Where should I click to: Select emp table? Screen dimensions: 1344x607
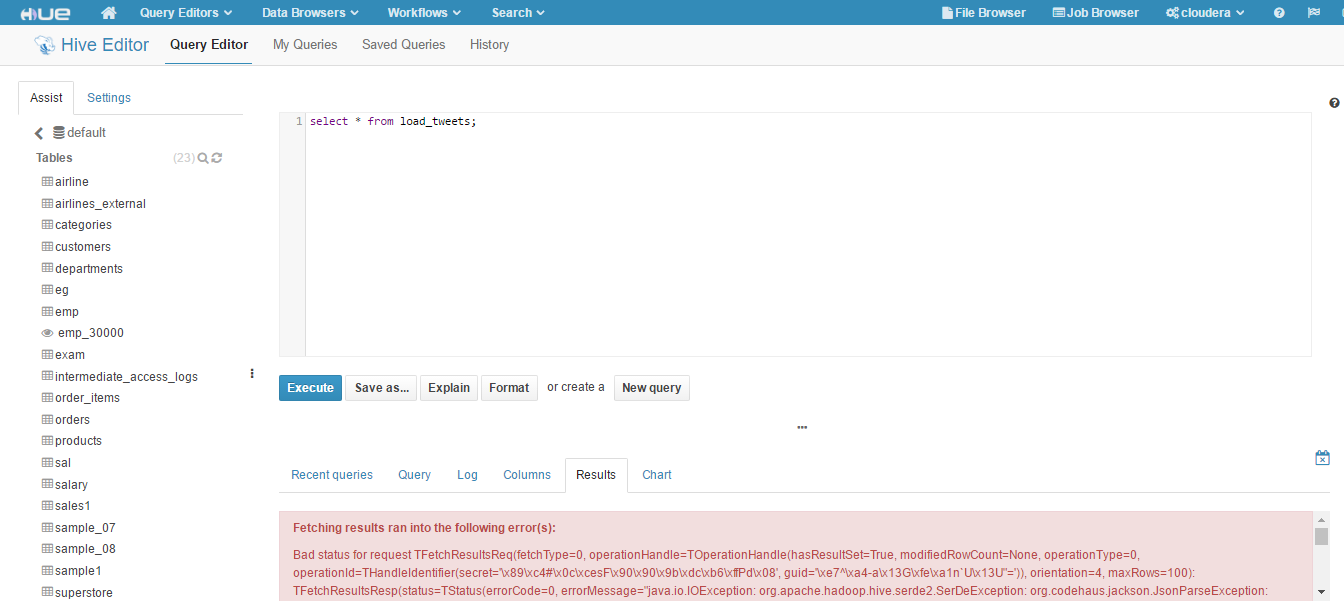tap(67, 312)
